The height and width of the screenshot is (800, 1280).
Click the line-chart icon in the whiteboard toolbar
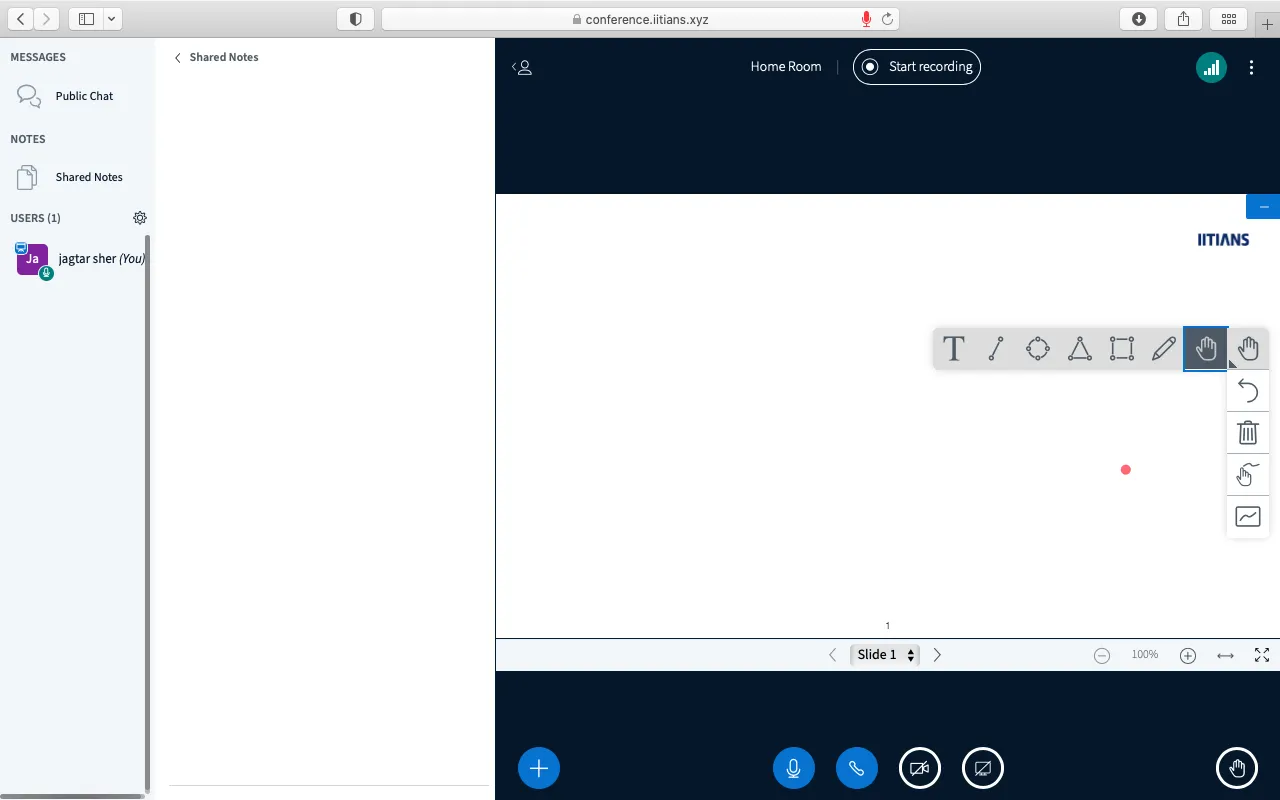point(1248,517)
